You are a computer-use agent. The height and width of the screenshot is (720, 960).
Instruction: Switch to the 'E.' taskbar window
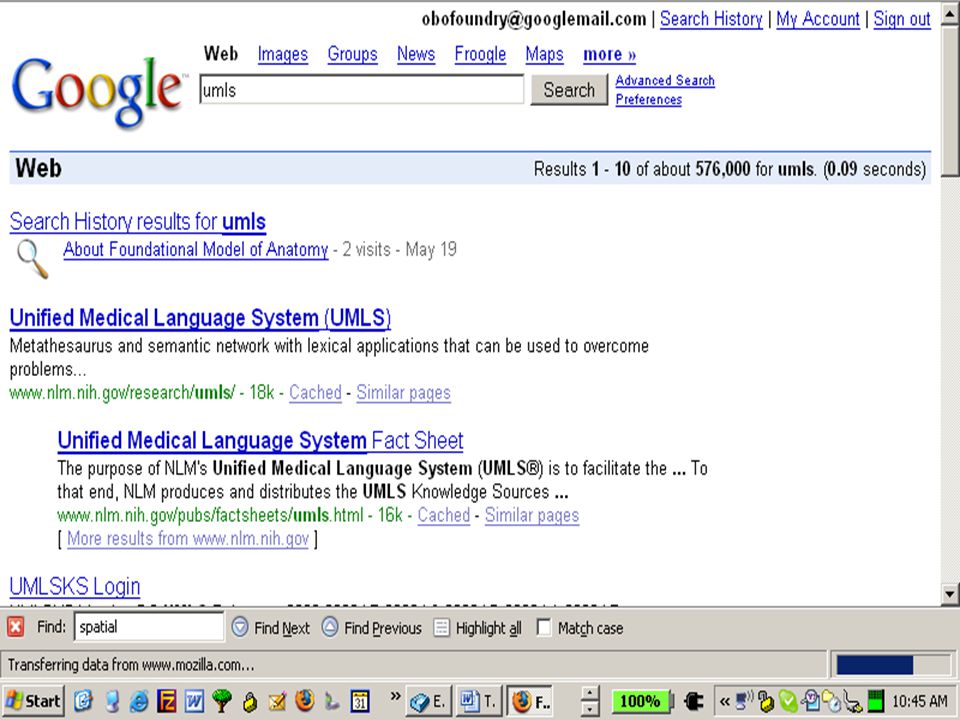429,701
